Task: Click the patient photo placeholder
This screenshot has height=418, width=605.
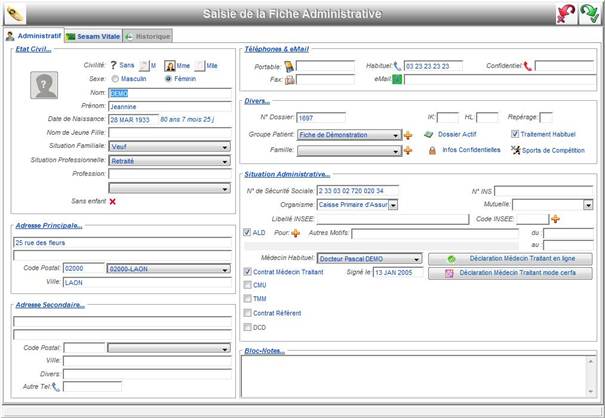Action: (x=42, y=88)
